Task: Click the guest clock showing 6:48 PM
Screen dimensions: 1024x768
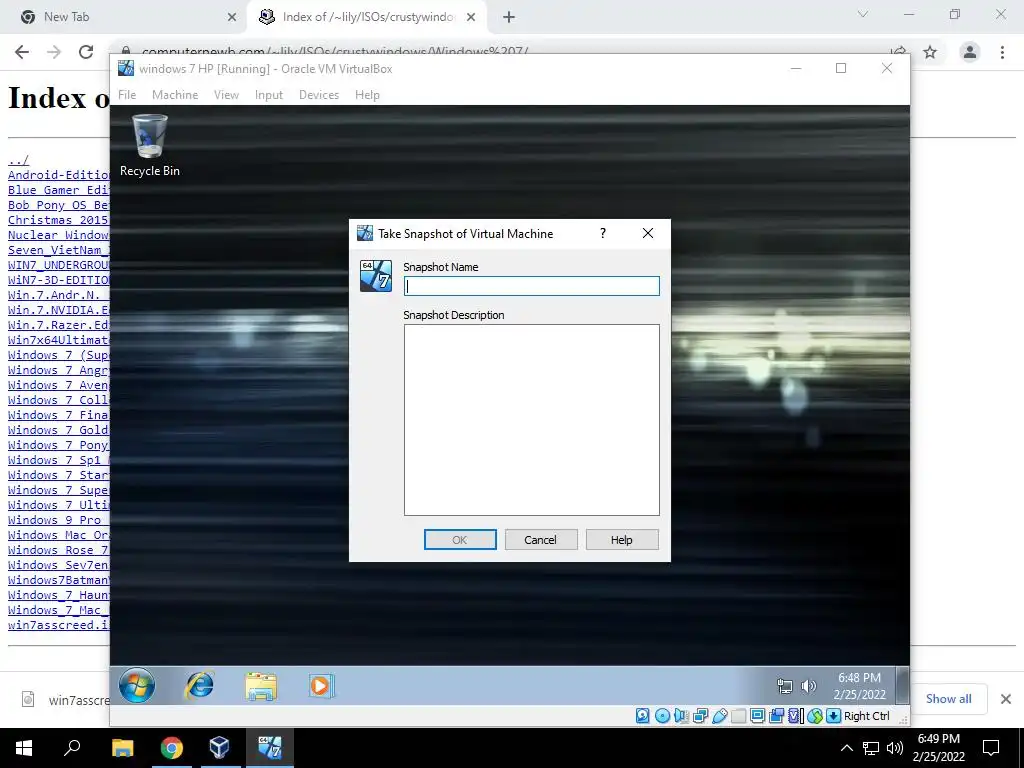Action: click(859, 686)
